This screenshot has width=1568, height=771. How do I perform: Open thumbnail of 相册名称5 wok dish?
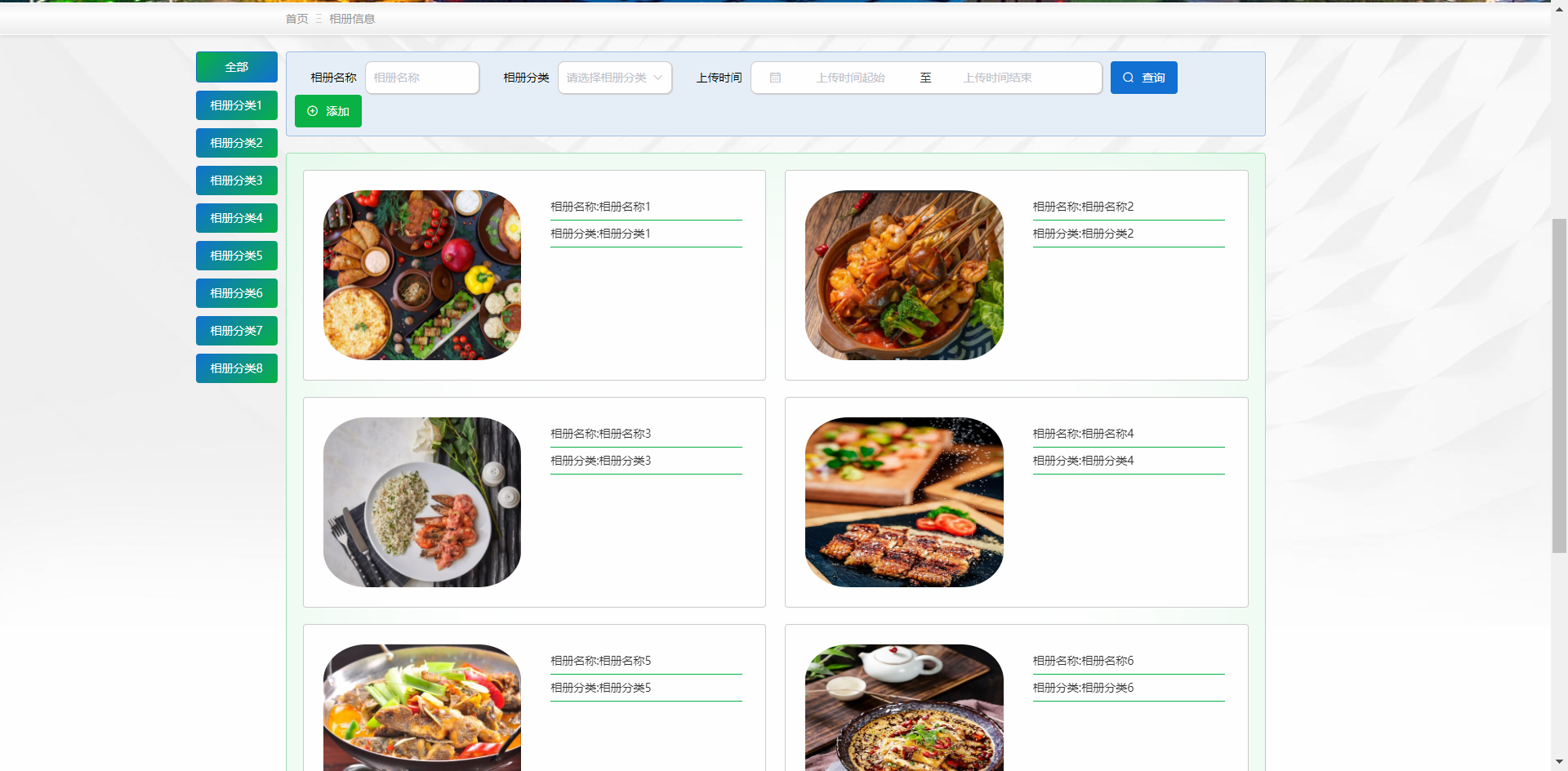(422, 707)
